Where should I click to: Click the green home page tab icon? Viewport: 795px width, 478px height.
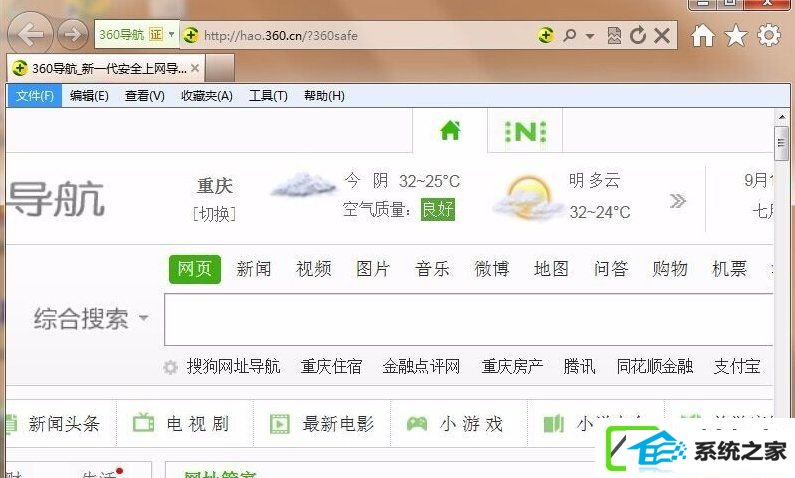(x=450, y=131)
